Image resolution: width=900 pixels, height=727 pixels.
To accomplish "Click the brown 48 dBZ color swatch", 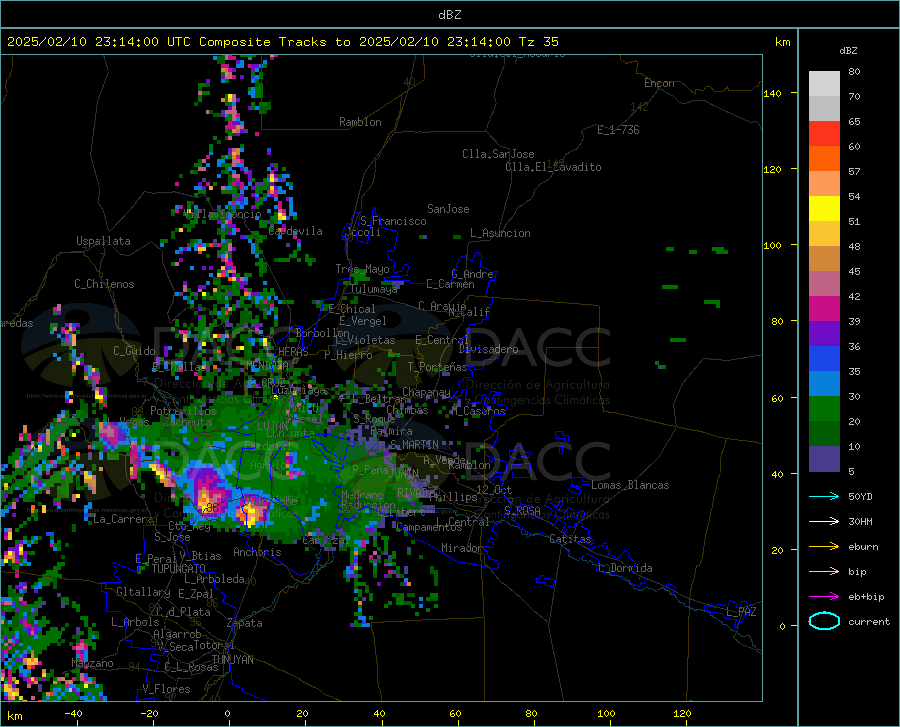I will tap(824, 259).
